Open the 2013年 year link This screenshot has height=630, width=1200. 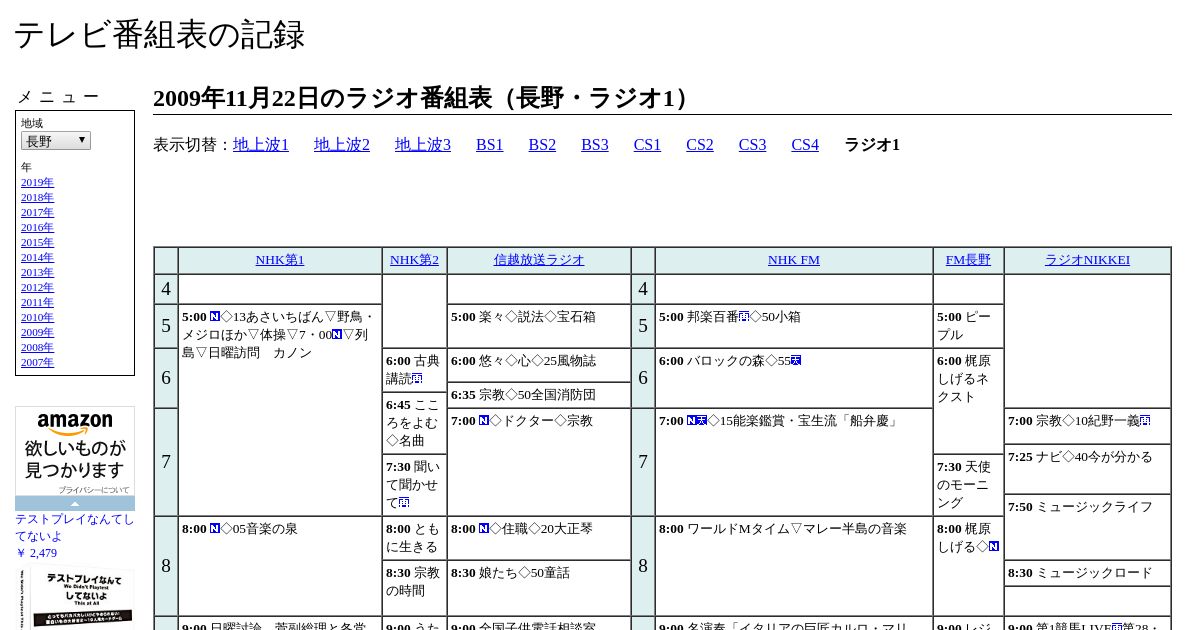(x=37, y=272)
